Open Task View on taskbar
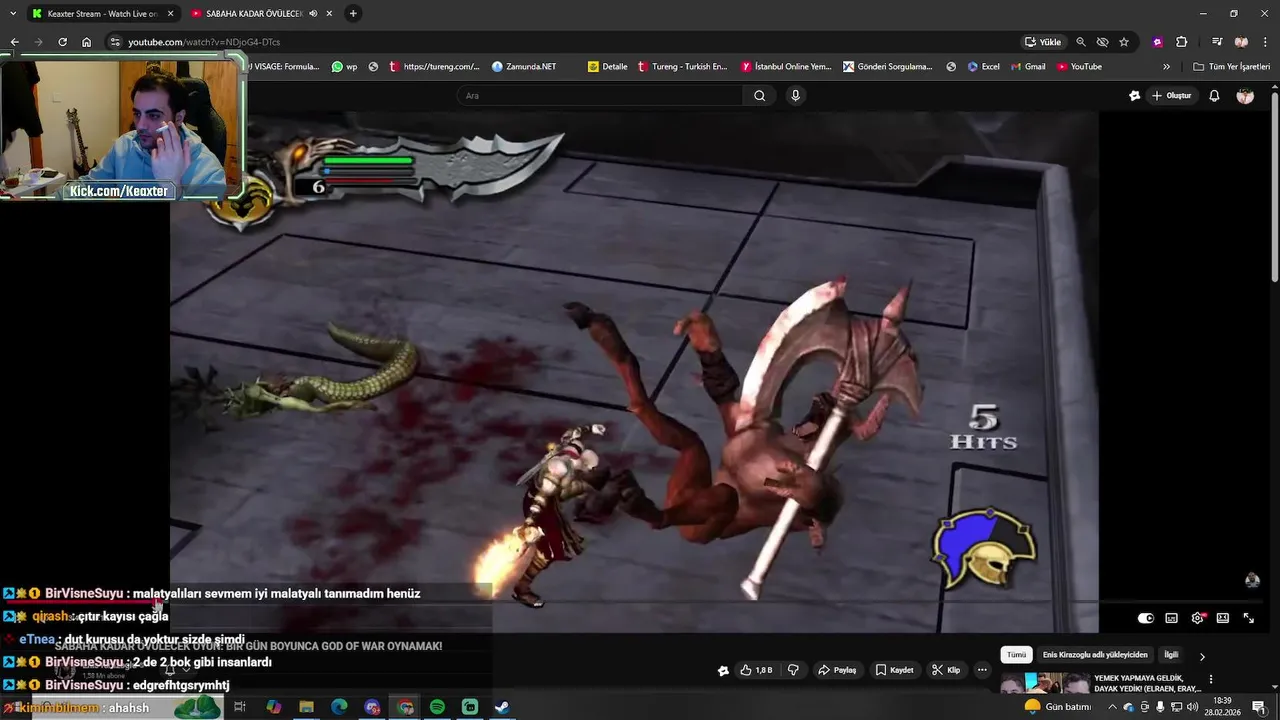Image resolution: width=1280 pixels, height=720 pixels. (240, 707)
